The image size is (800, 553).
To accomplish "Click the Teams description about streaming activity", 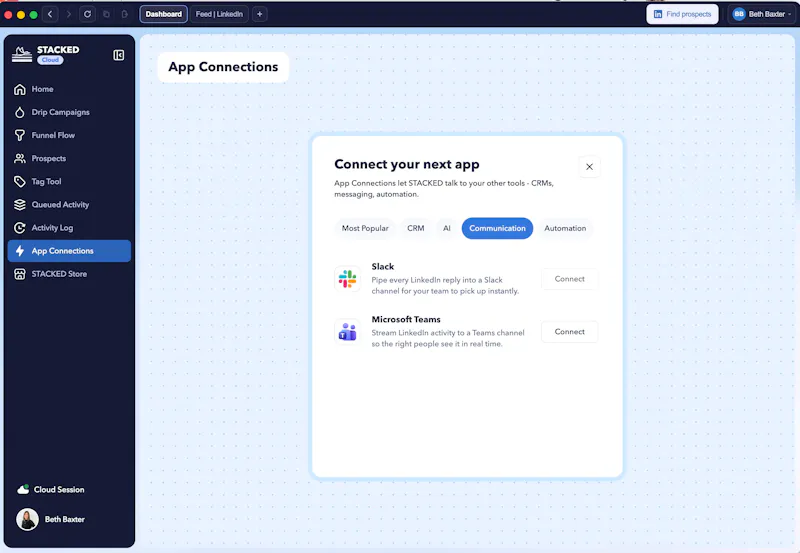I will coord(448,338).
